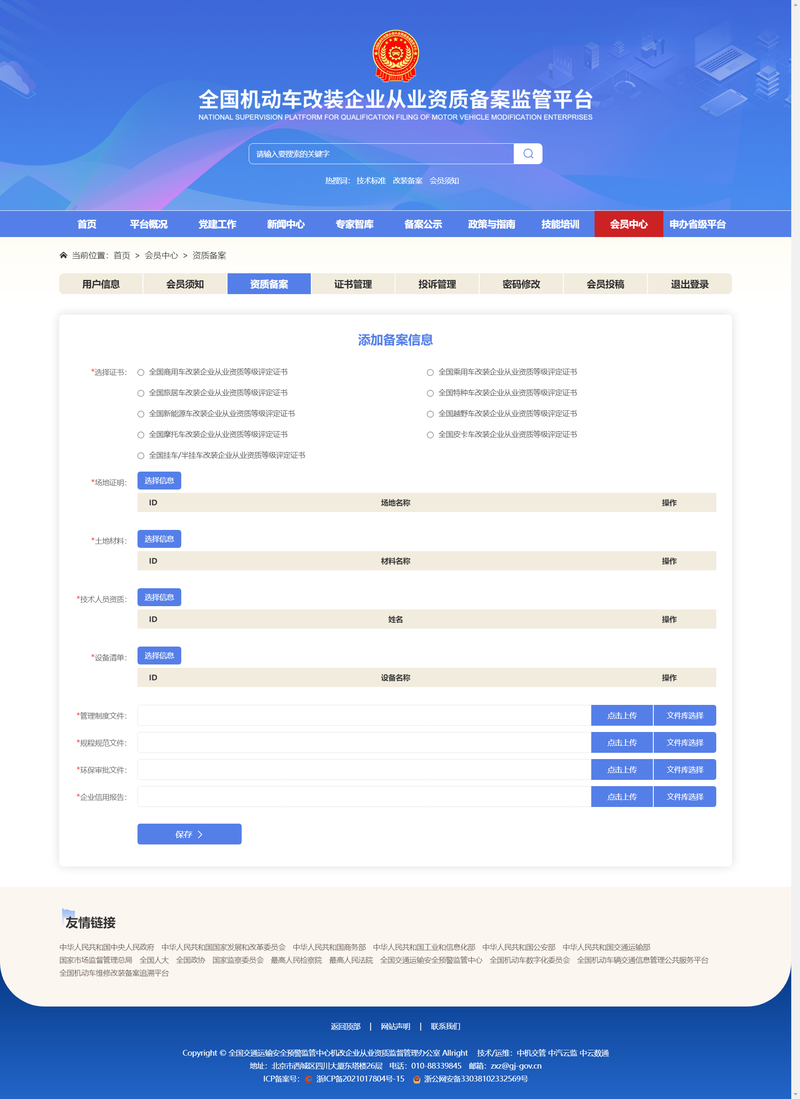Image resolution: width=800 pixels, height=1099 pixels.
Task: Click the 管理制度文件 file path field
Action: 364,716
